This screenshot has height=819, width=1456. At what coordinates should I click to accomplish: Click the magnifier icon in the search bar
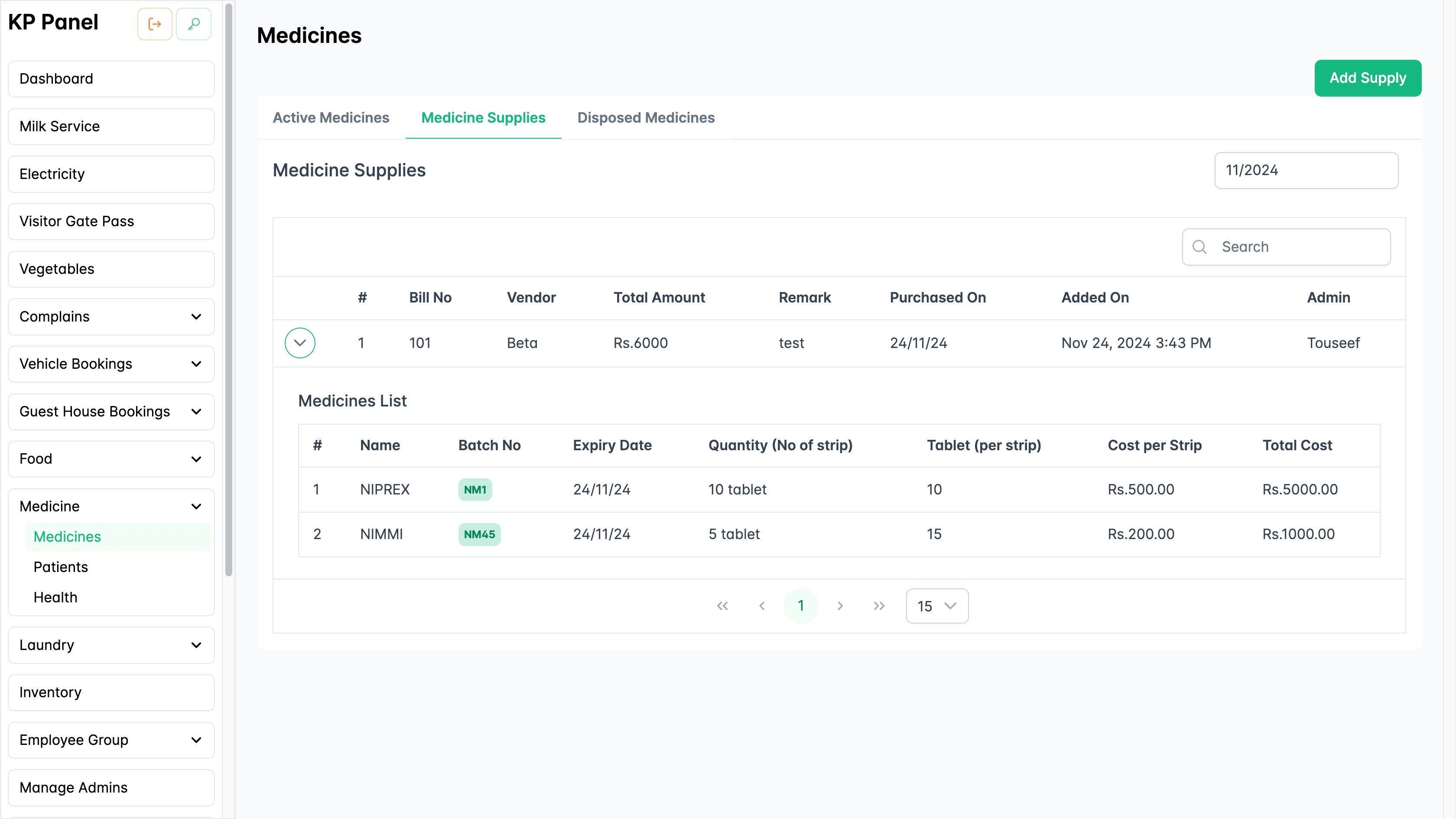pos(1200,247)
